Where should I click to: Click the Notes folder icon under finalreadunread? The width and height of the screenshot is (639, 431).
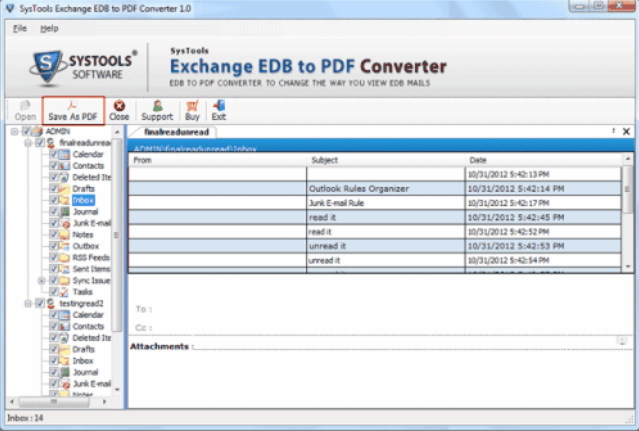tap(64, 235)
